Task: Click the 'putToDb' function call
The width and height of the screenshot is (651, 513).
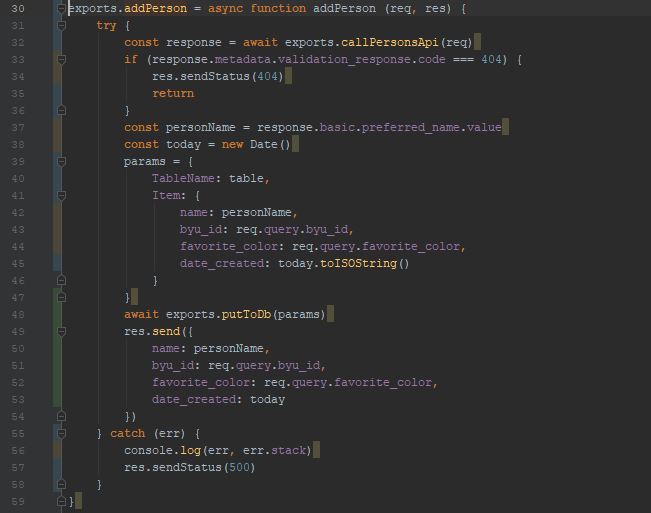Action: click(x=246, y=315)
